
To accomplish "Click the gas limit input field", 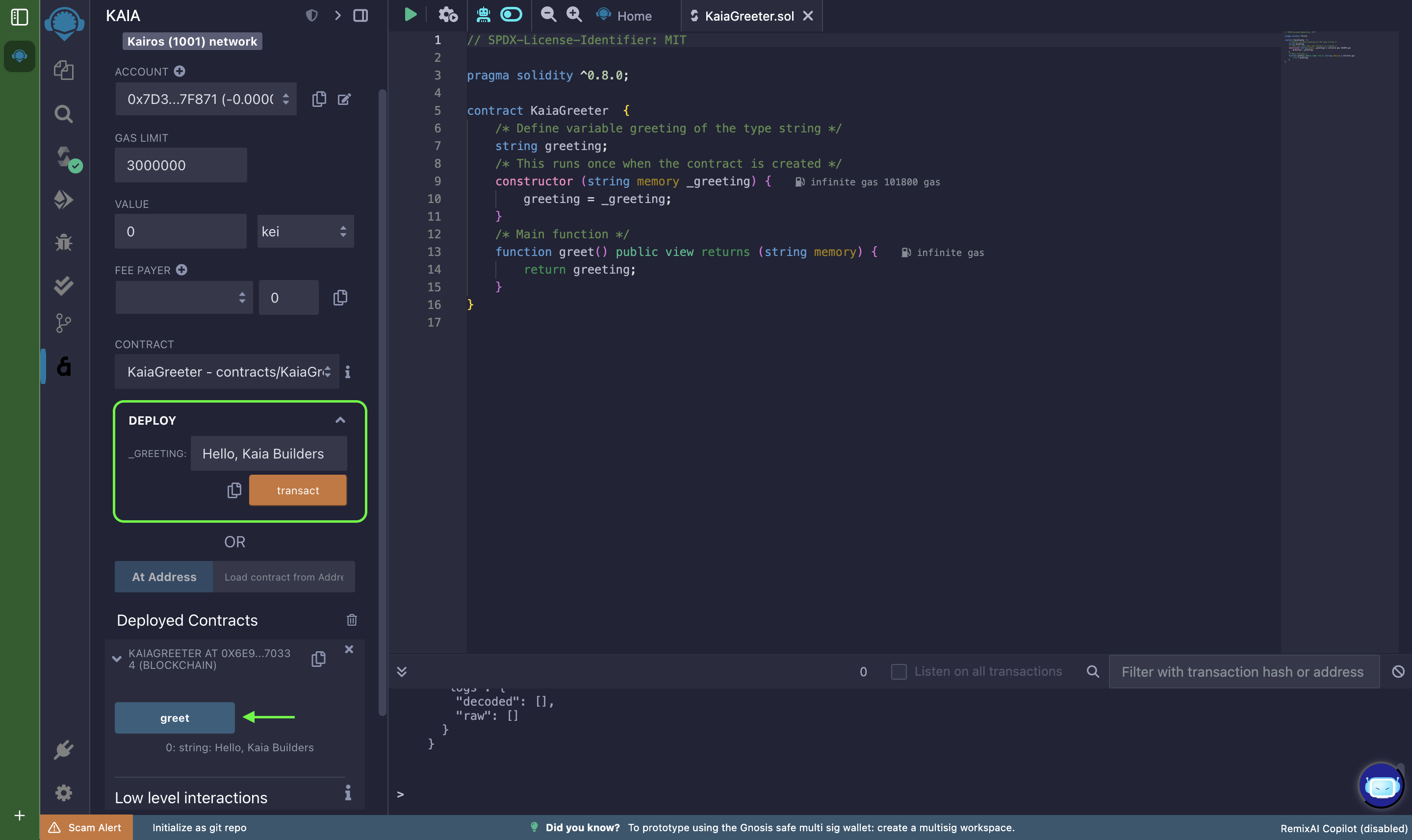I will pos(180,165).
